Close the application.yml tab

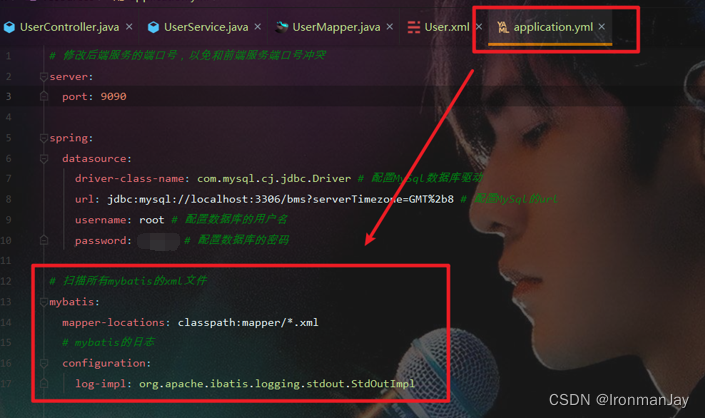pos(602,27)
